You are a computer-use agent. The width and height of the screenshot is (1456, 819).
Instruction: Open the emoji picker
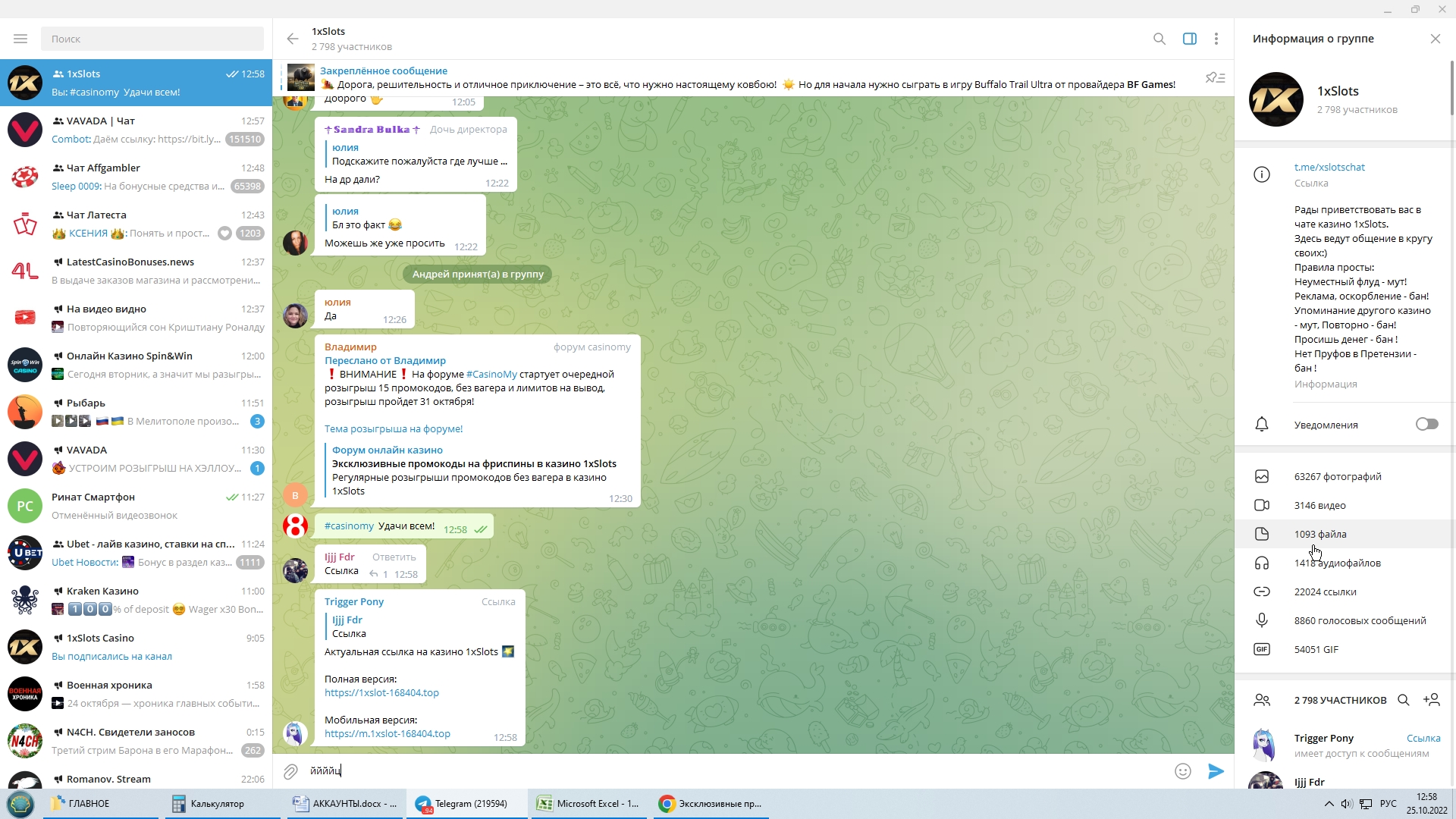coord(1183,771)
